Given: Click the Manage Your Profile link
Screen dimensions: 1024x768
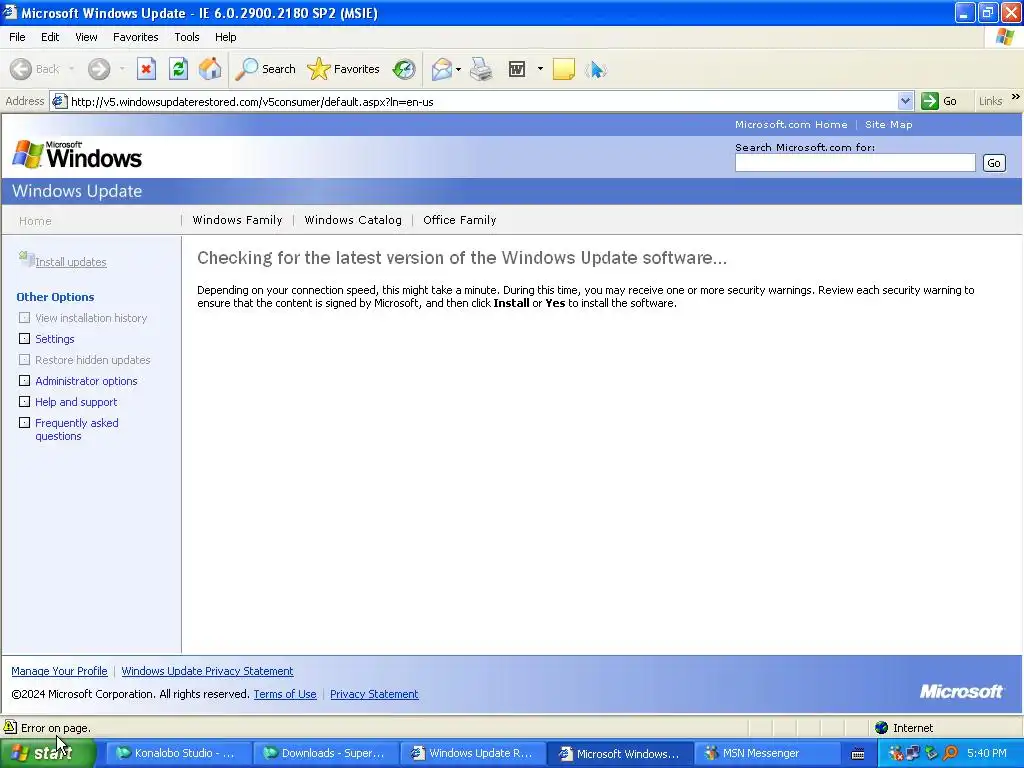Looking at the screenshot, I should [x=59, y=671].
